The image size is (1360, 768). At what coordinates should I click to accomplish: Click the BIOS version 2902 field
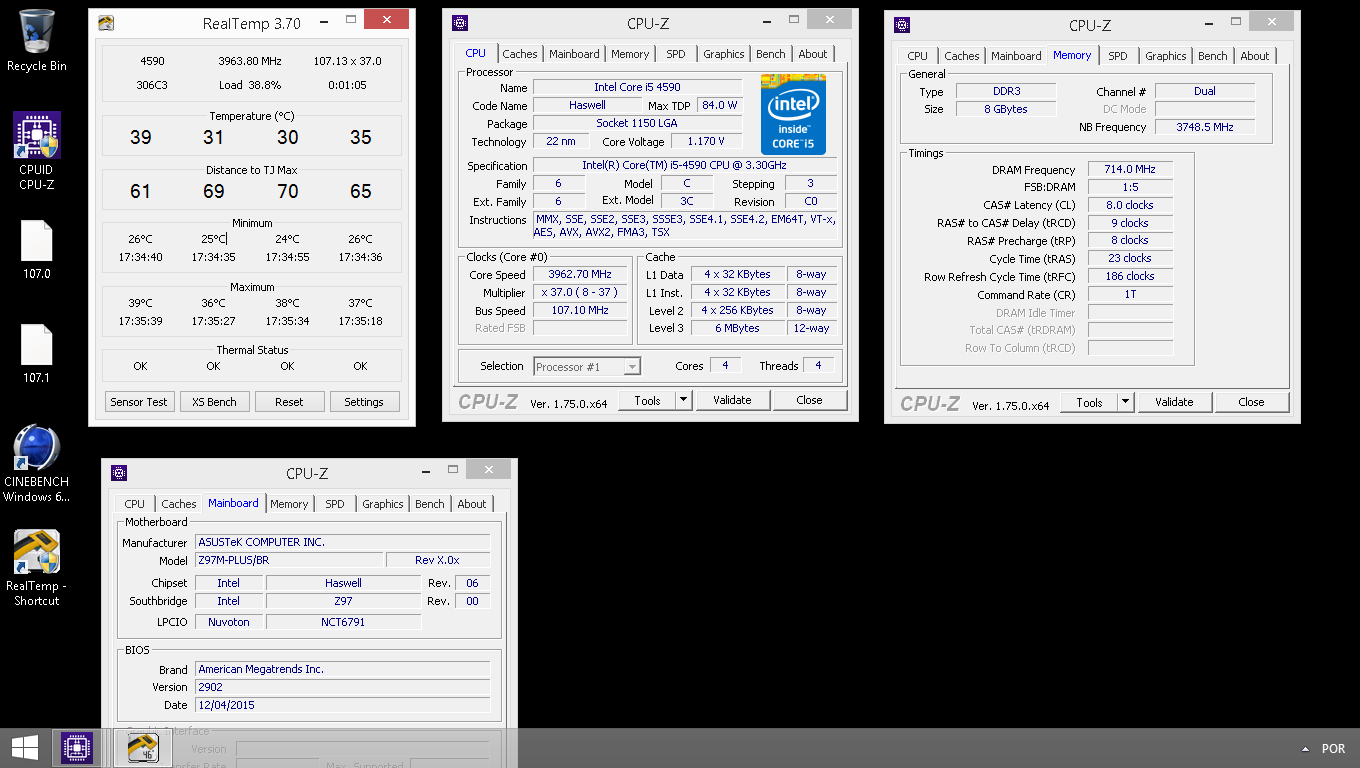point(343,687)
